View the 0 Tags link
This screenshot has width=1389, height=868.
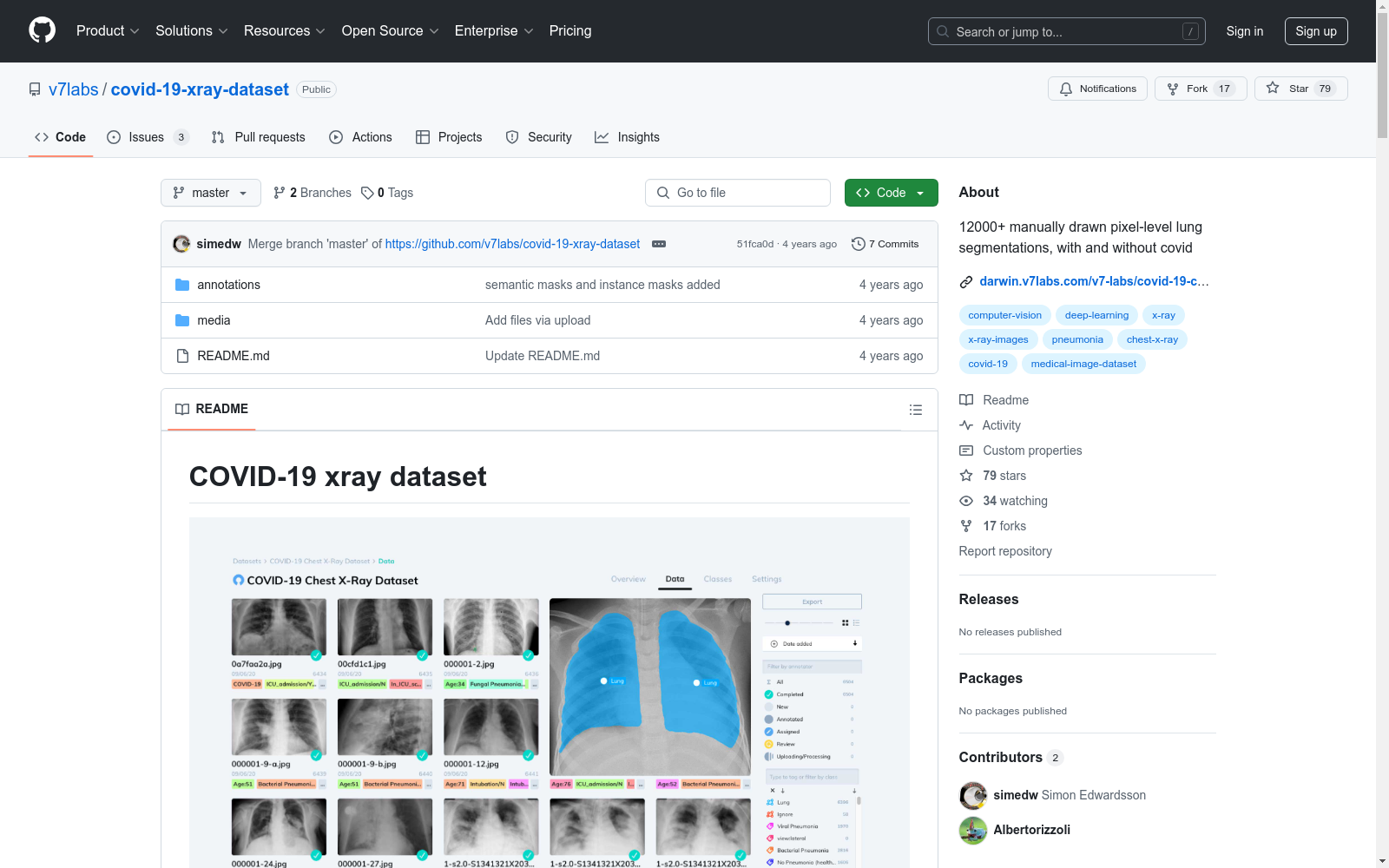tap(387, 193)
